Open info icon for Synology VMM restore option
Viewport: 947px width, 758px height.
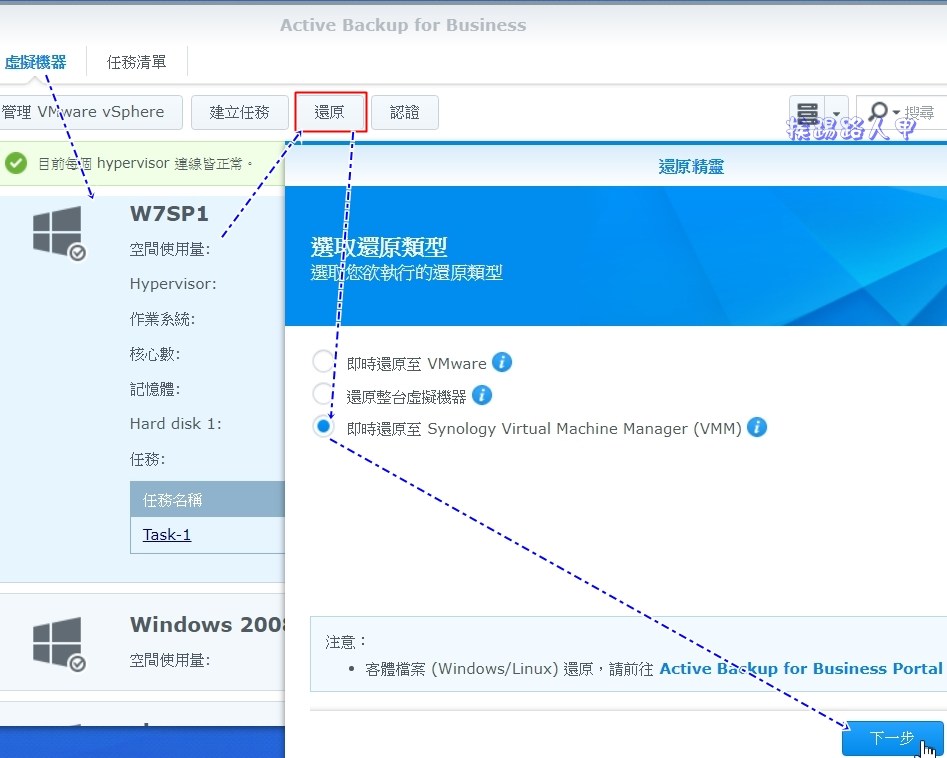pyautogui.click(x=757, y=427)
